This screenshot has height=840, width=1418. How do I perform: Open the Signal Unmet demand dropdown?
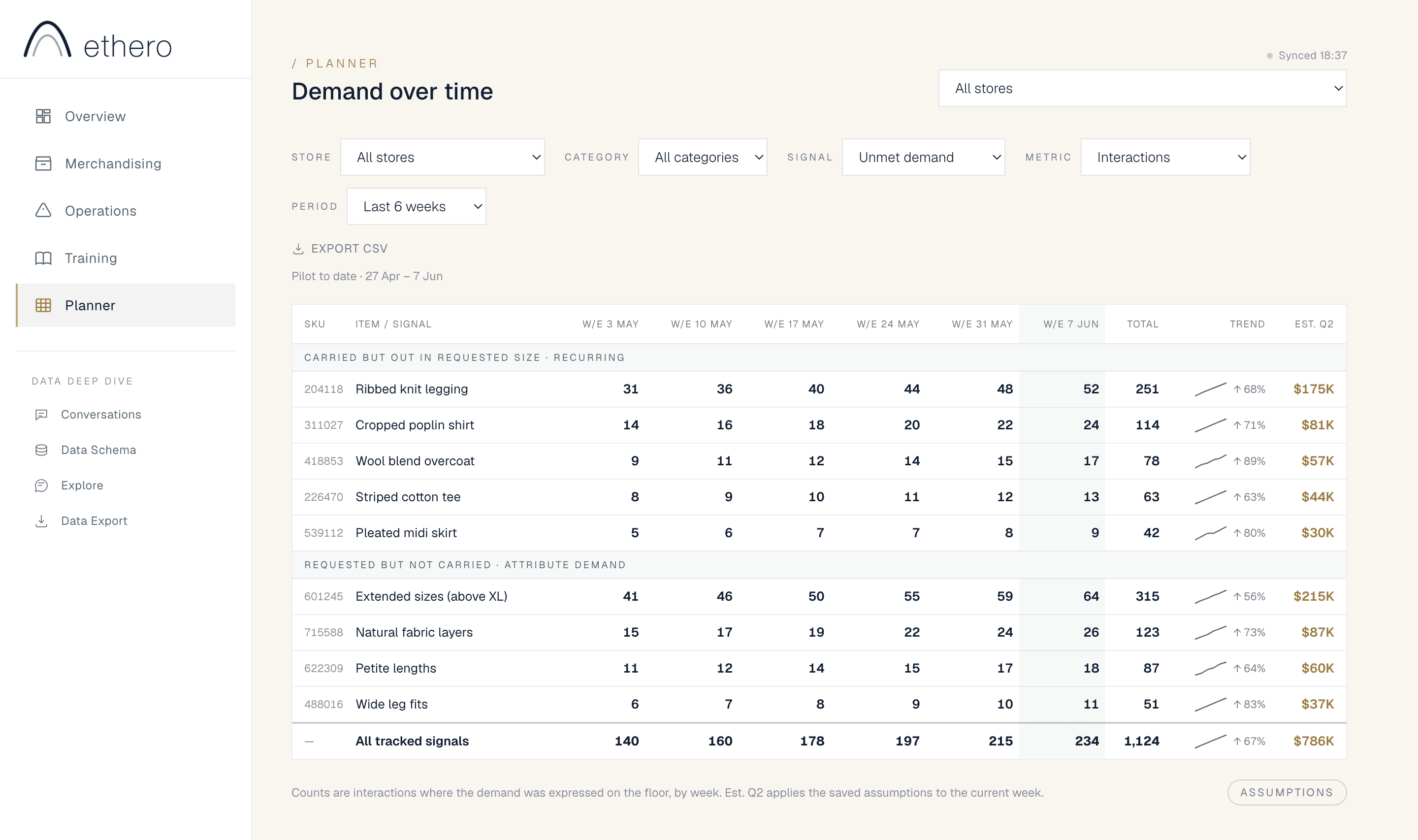(x=924, y=158)
